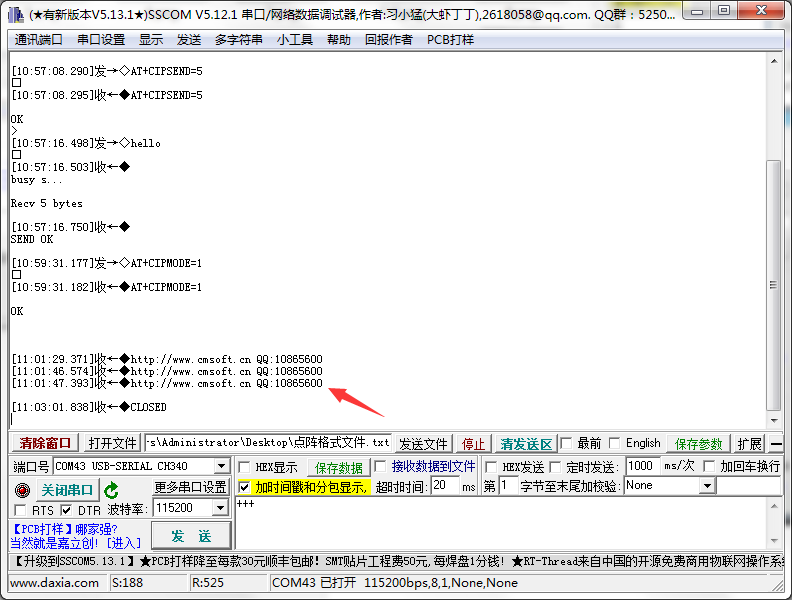Viewport: 792px width, 600px height.
Task: Enable 定时发送 checkbox
Action: pyautogui.click(x=555, y=467)
